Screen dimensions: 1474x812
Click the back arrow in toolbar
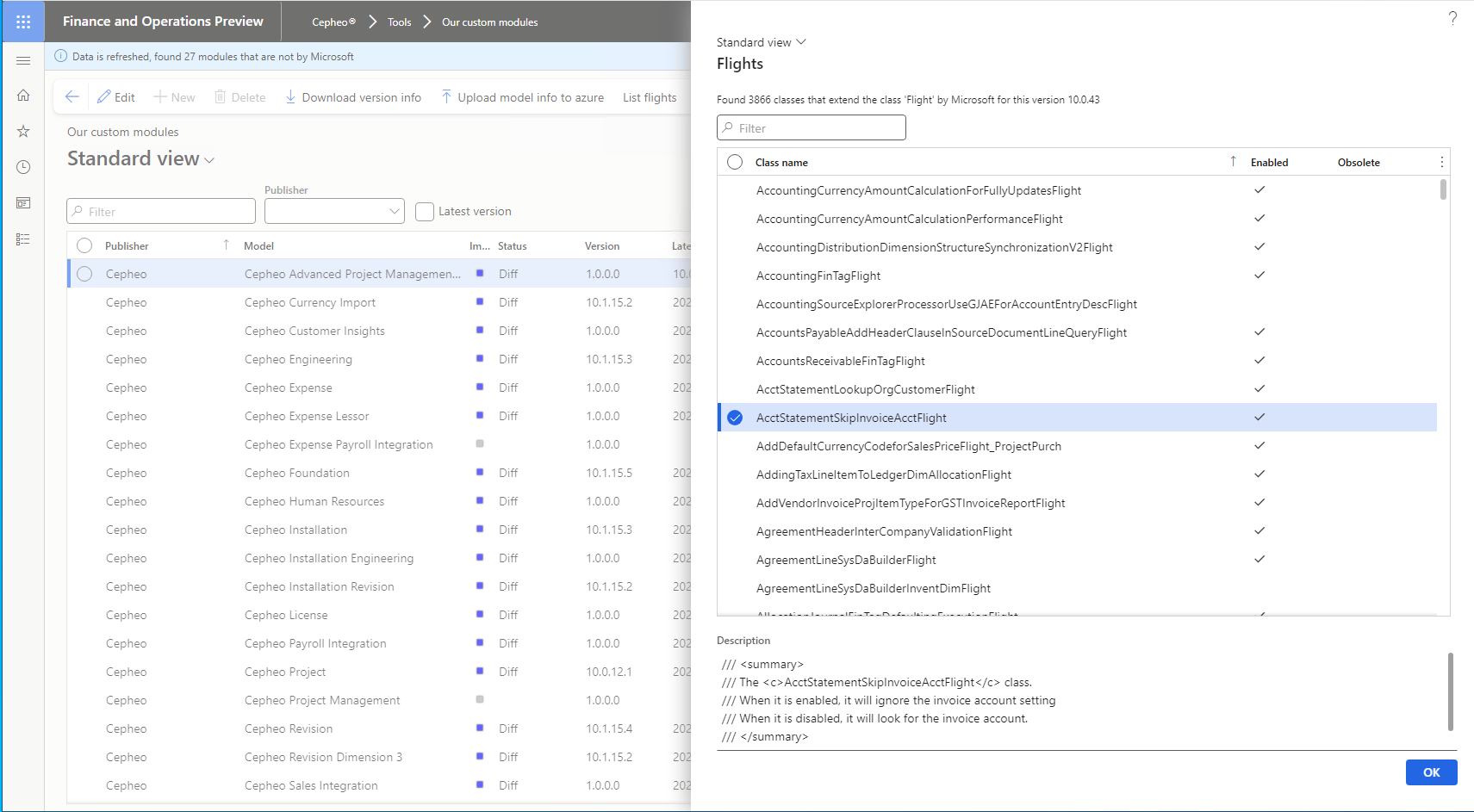(72, 97)
